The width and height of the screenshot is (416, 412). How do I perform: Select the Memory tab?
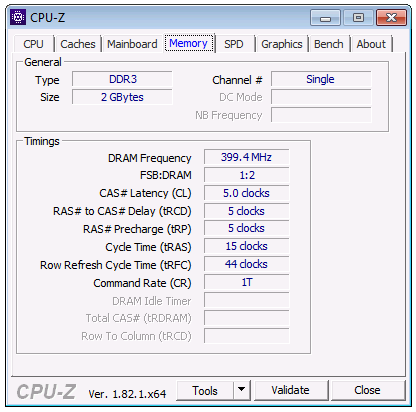(x=189, y=43)
